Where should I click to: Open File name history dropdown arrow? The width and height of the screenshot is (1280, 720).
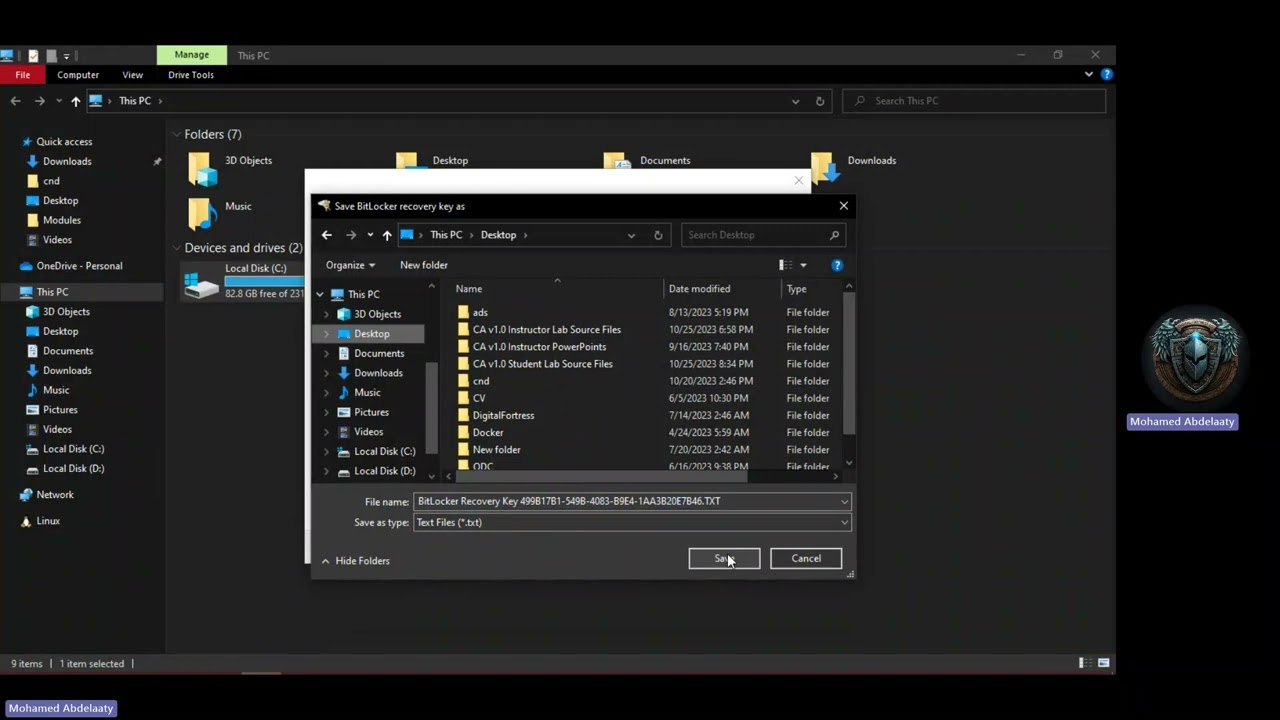(844, 501)
